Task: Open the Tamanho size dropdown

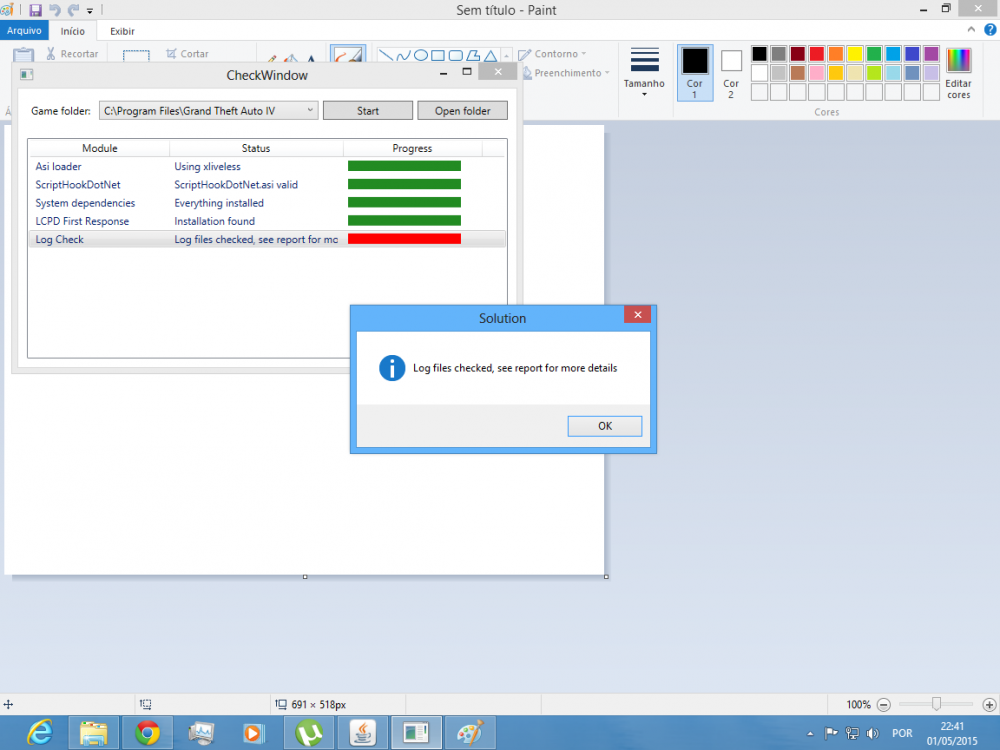Action: [x=644, y=73]
